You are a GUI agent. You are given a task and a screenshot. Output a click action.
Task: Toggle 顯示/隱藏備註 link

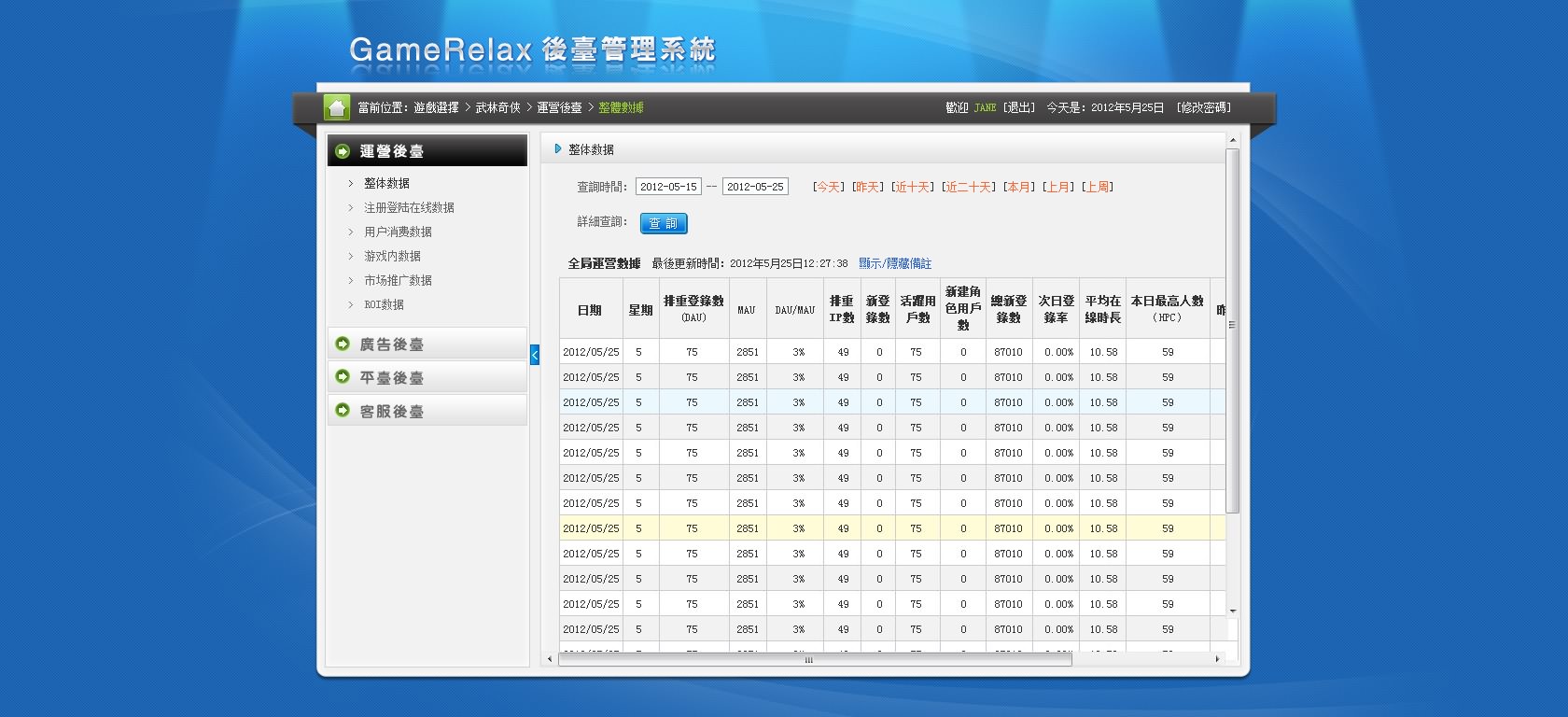[x=895, y=263]
